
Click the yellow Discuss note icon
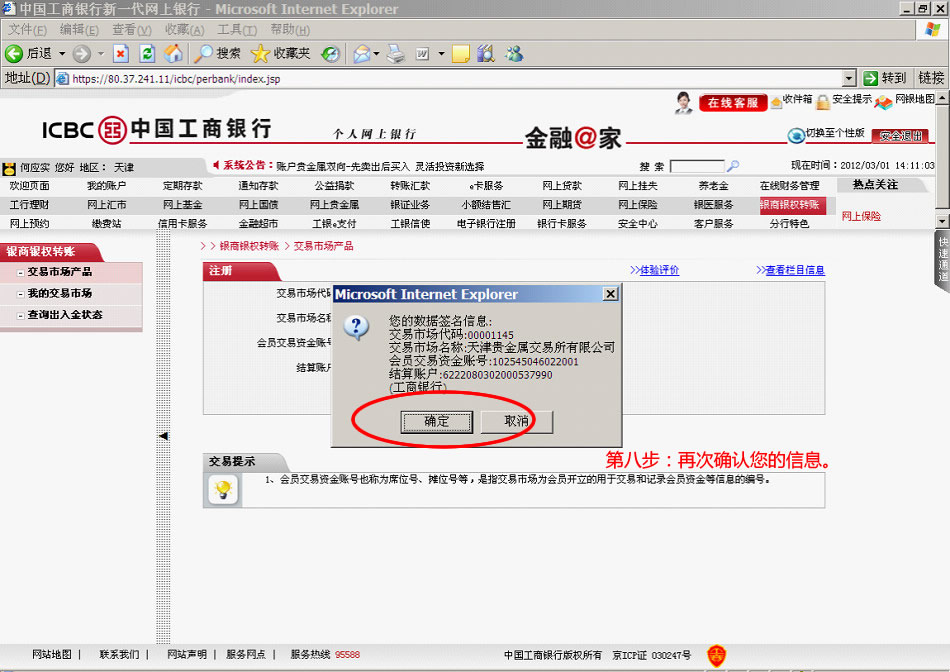point(460,54)
